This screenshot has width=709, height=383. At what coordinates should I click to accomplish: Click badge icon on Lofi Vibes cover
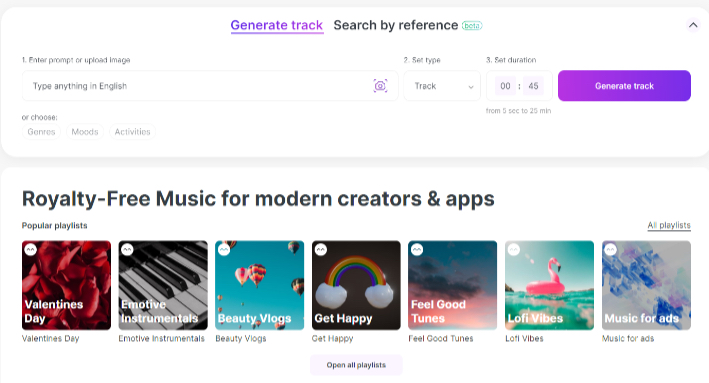coord(514,249)
